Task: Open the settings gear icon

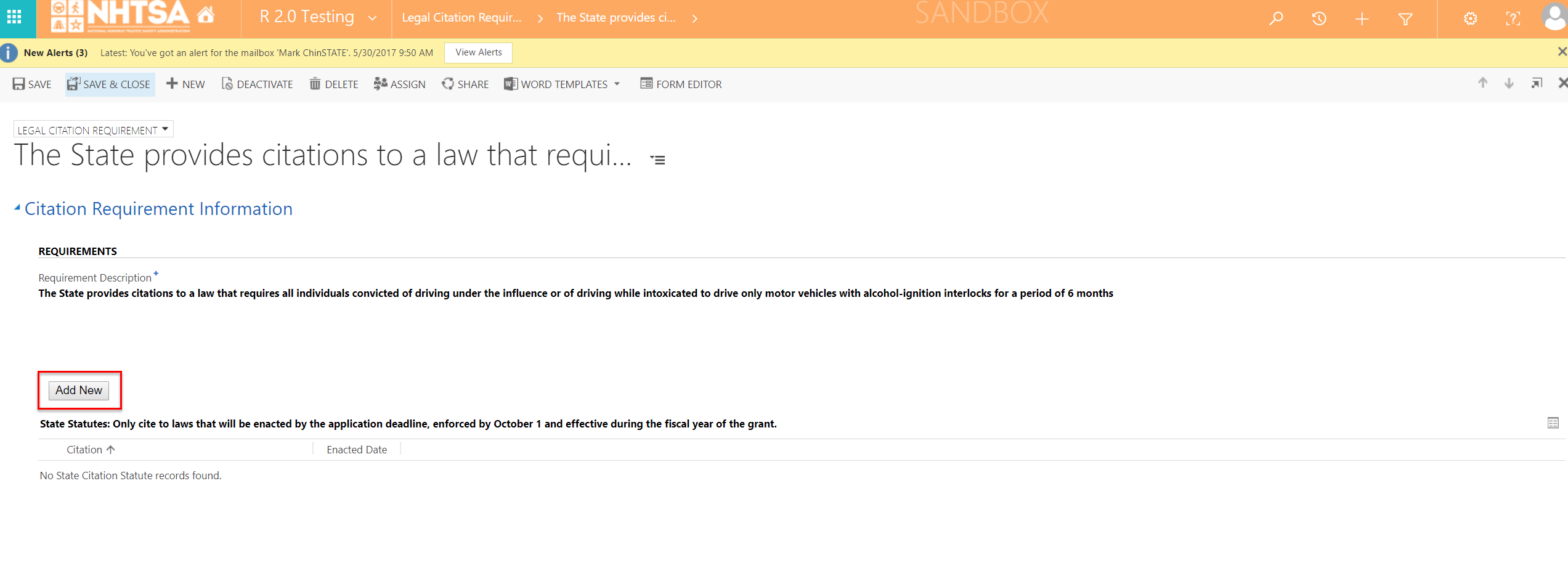Action: point(1470,18)
